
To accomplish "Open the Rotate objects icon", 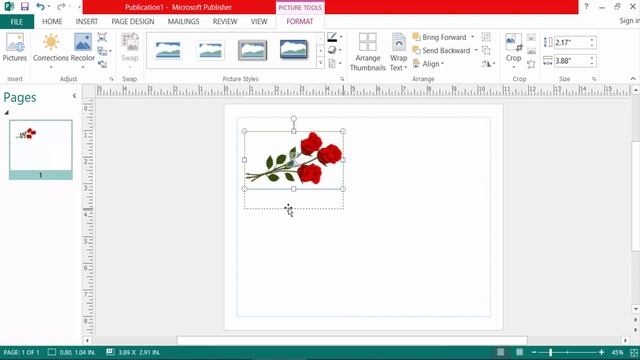I will [487, 64].
